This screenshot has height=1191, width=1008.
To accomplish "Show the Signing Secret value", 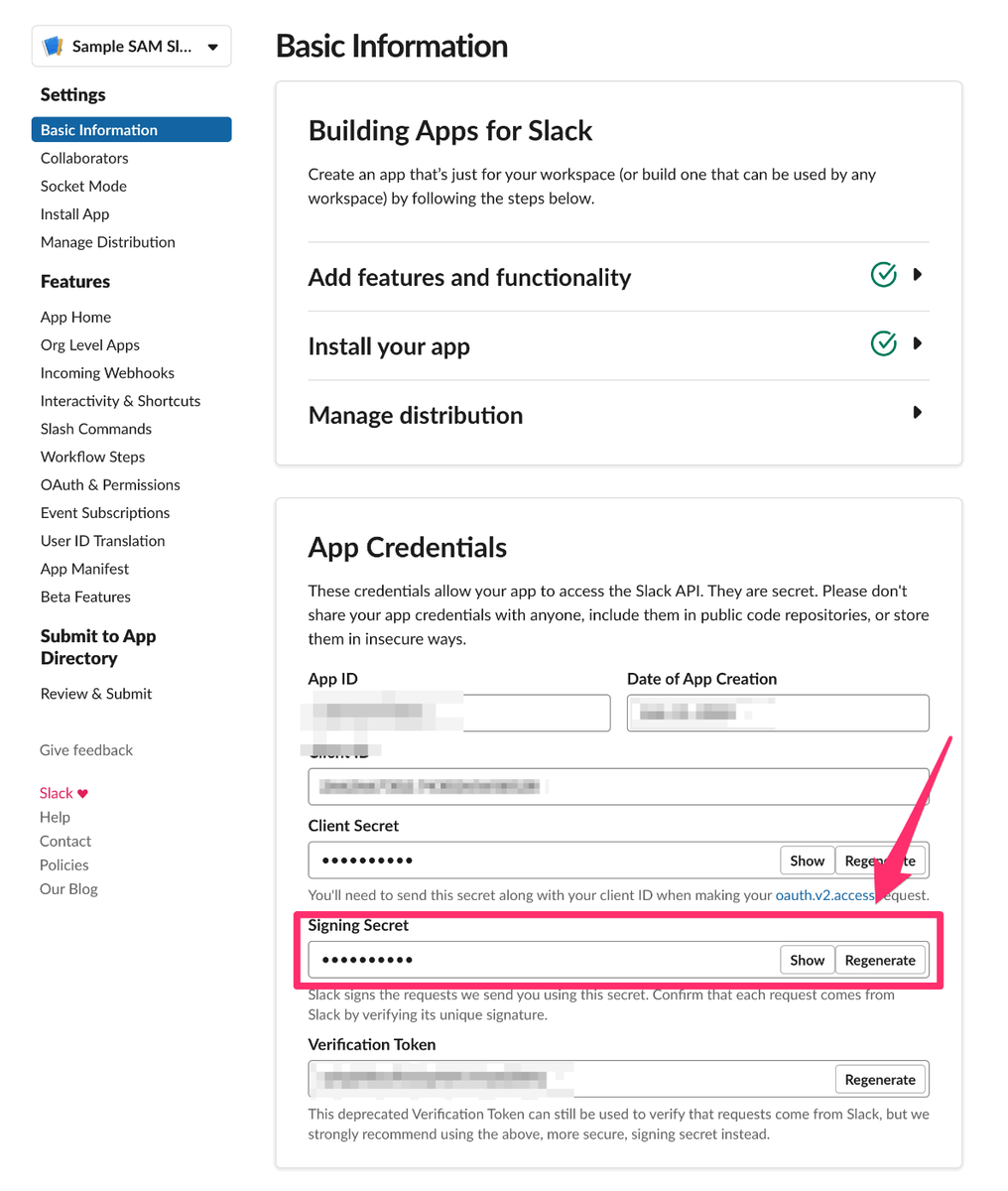I will coord(807,959).
